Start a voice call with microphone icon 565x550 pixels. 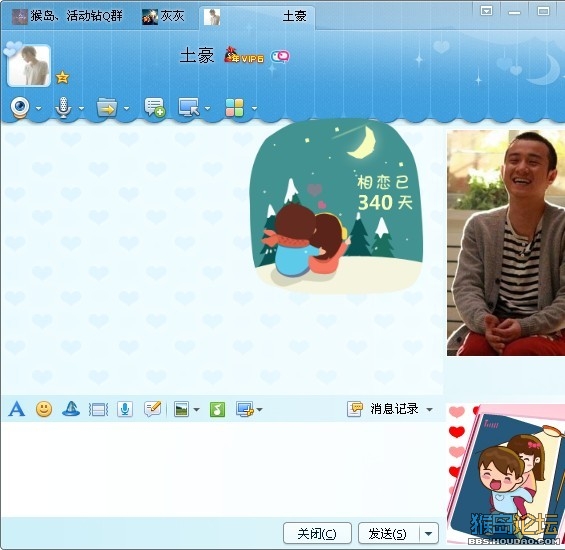tap(64, 108)
